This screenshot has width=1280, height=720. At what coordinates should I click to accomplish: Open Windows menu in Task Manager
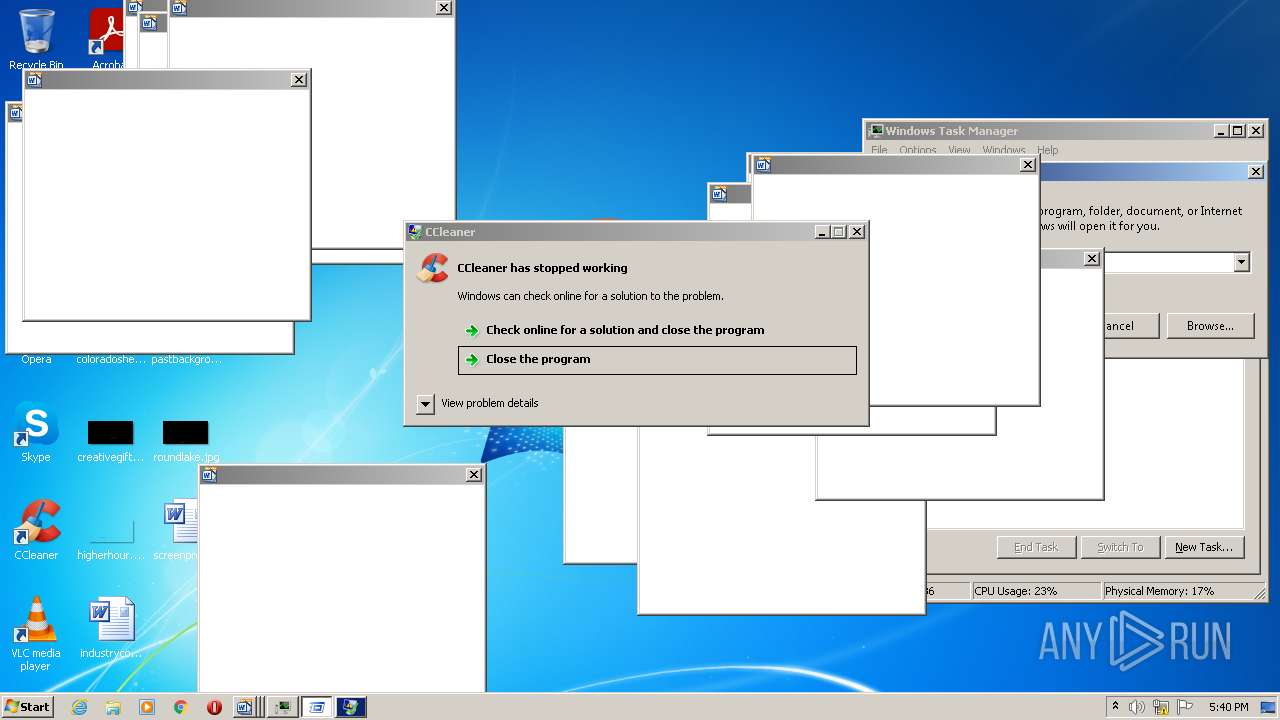1004,150
